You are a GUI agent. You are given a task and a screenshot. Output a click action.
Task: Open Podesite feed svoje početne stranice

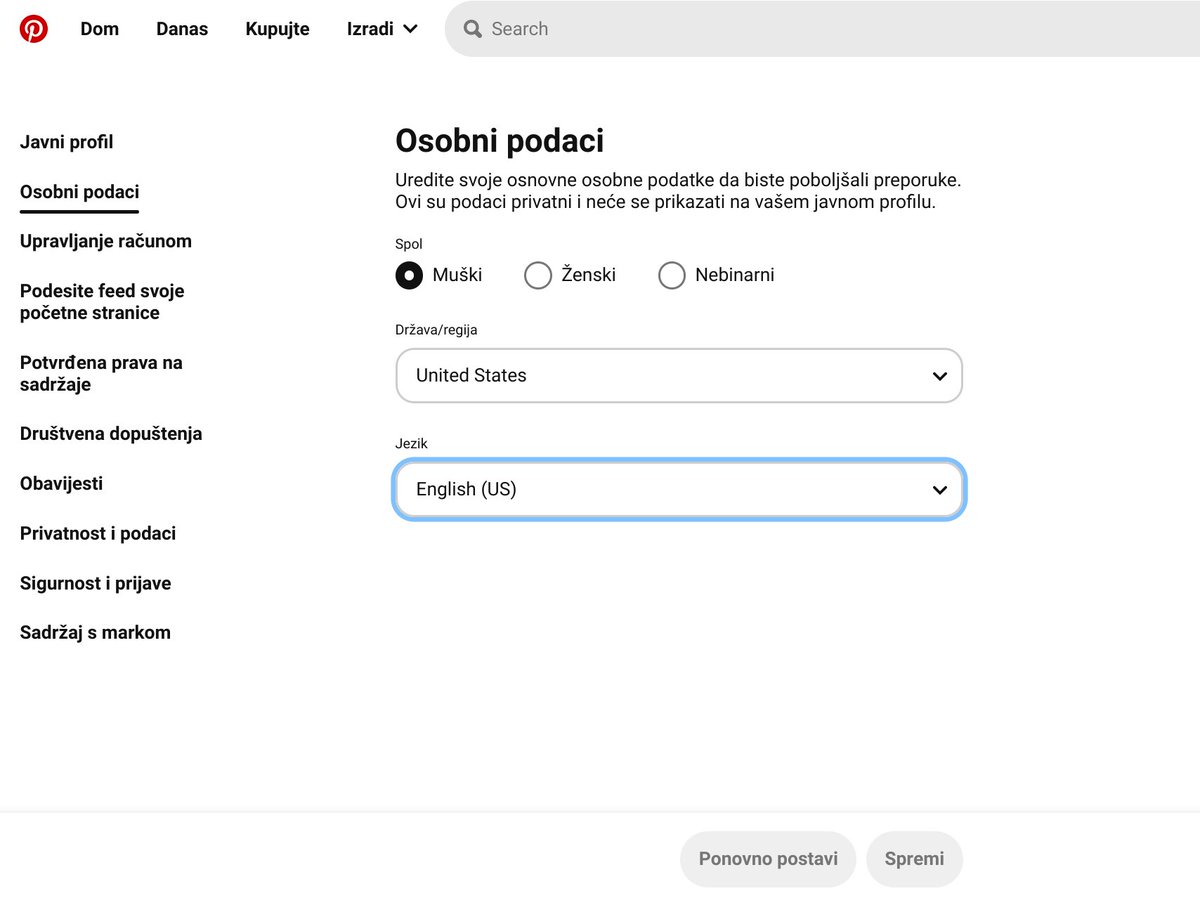pos(102,302)
